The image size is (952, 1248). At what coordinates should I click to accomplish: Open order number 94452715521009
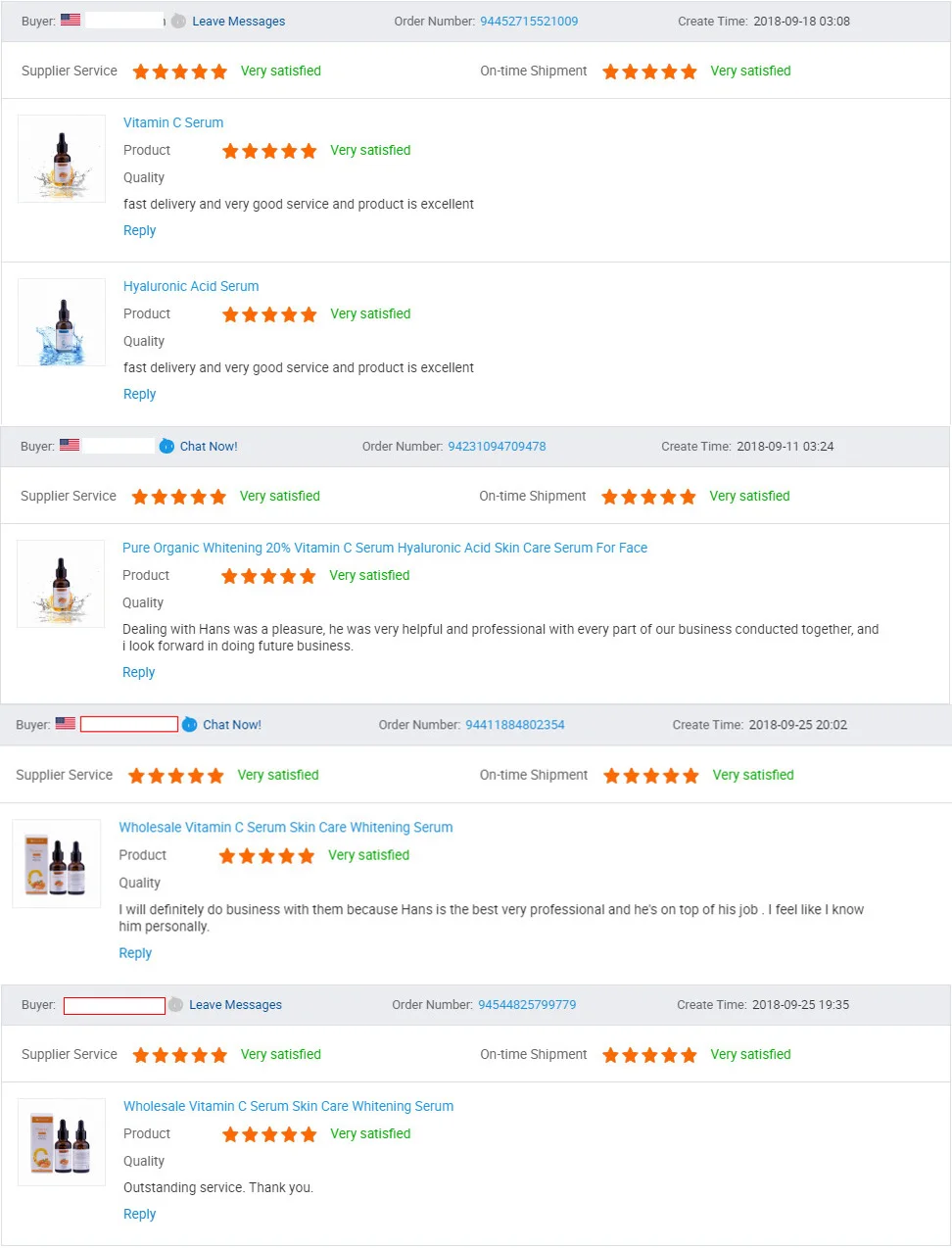click(529, 21)
